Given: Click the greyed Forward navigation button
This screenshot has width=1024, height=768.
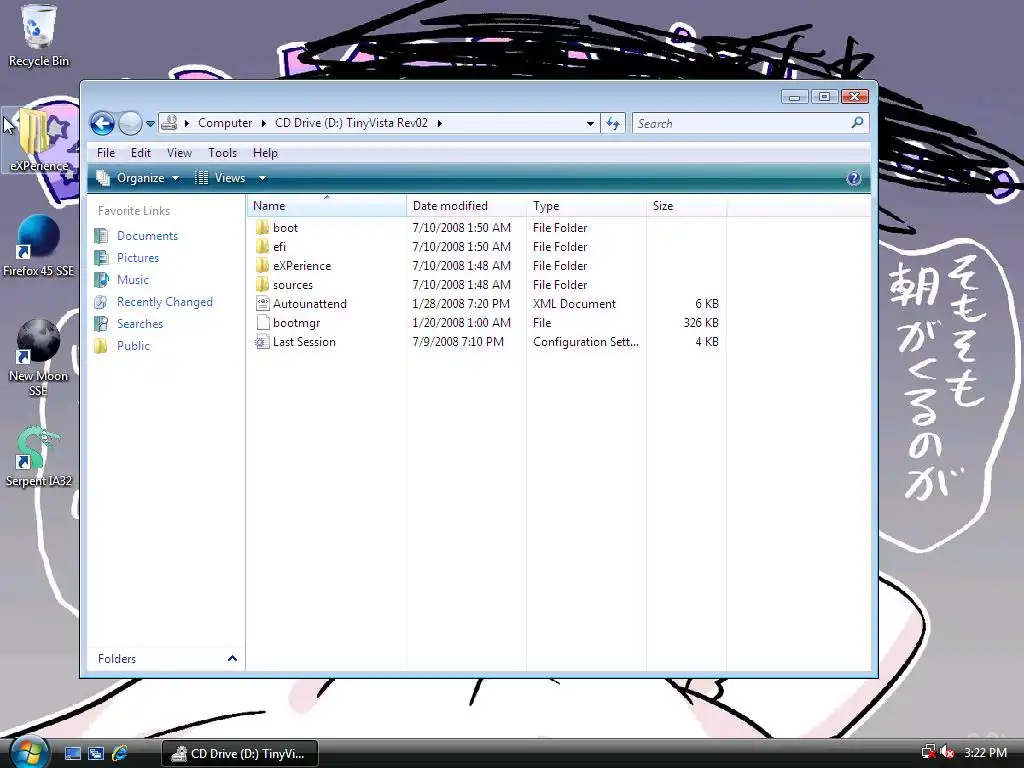Looking at the screenshot, I should click(130, 123).
